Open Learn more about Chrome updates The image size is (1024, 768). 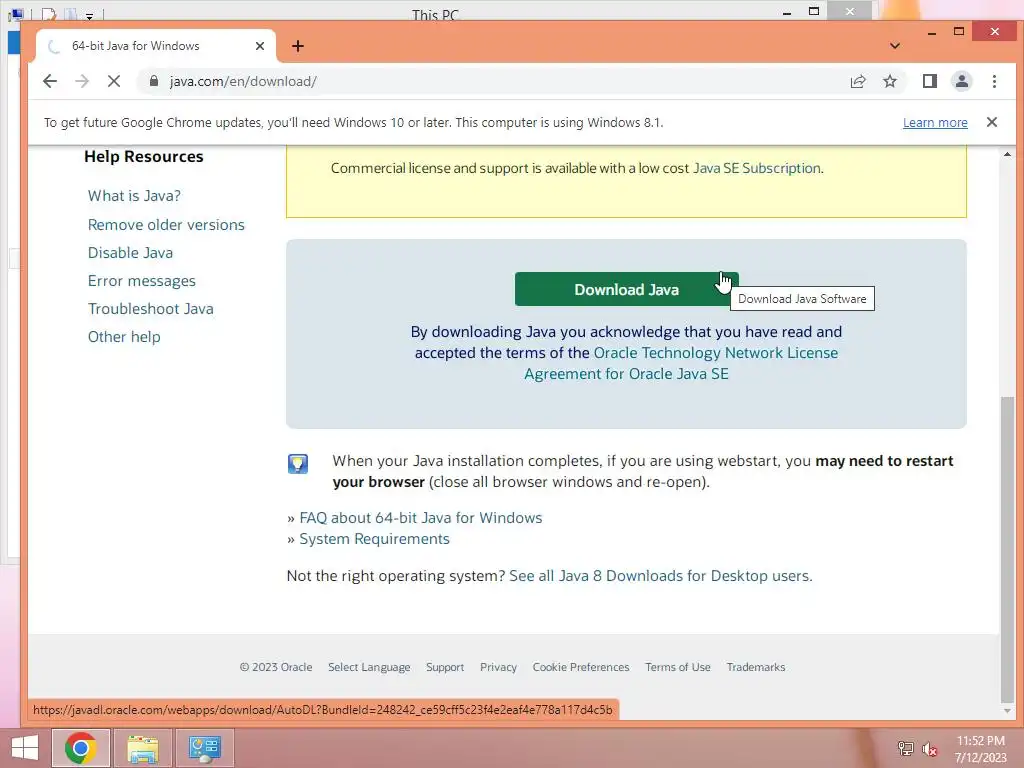(935, 123)
